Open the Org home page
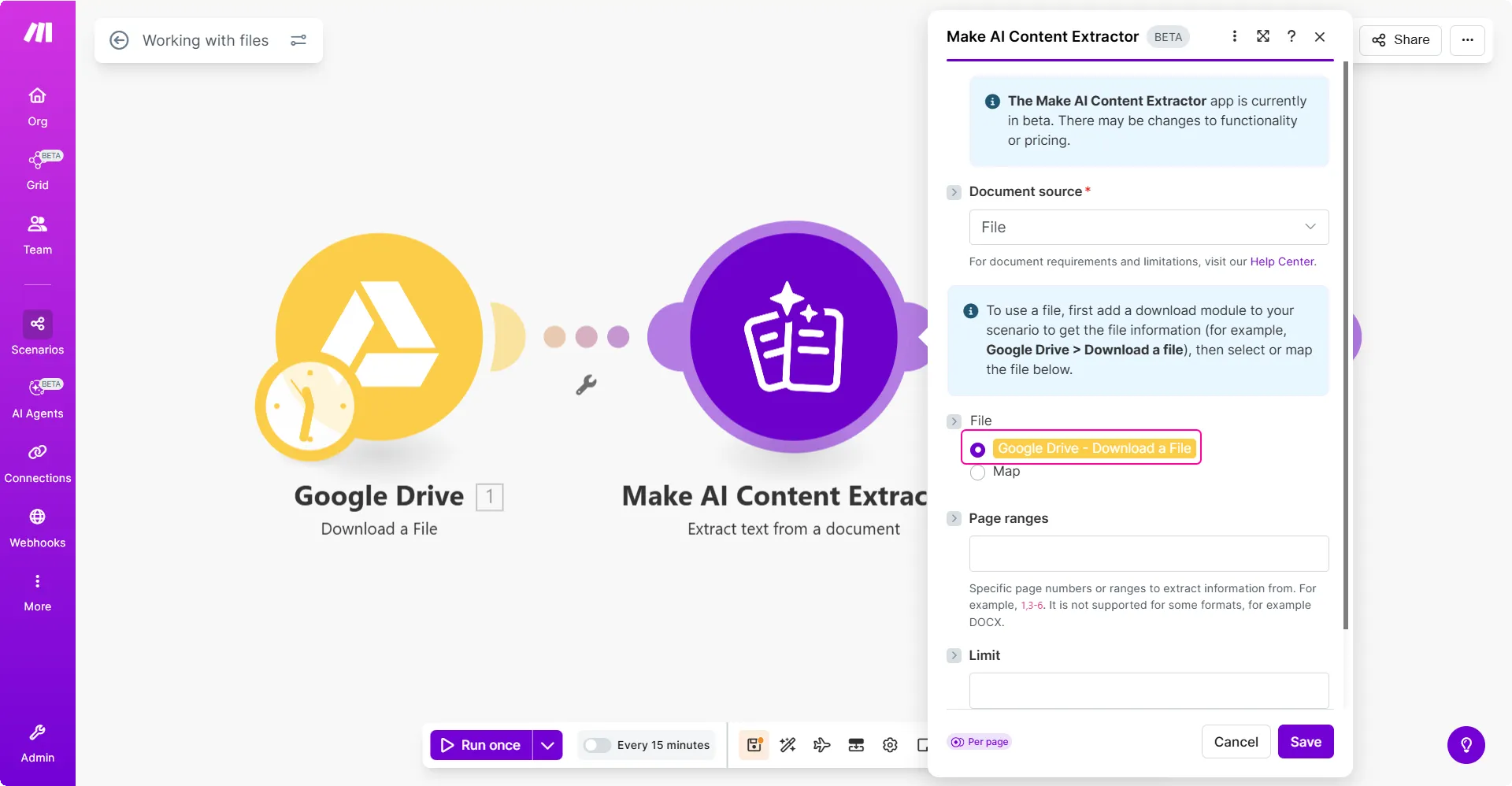1512x786 pixels. click(38, 106)
